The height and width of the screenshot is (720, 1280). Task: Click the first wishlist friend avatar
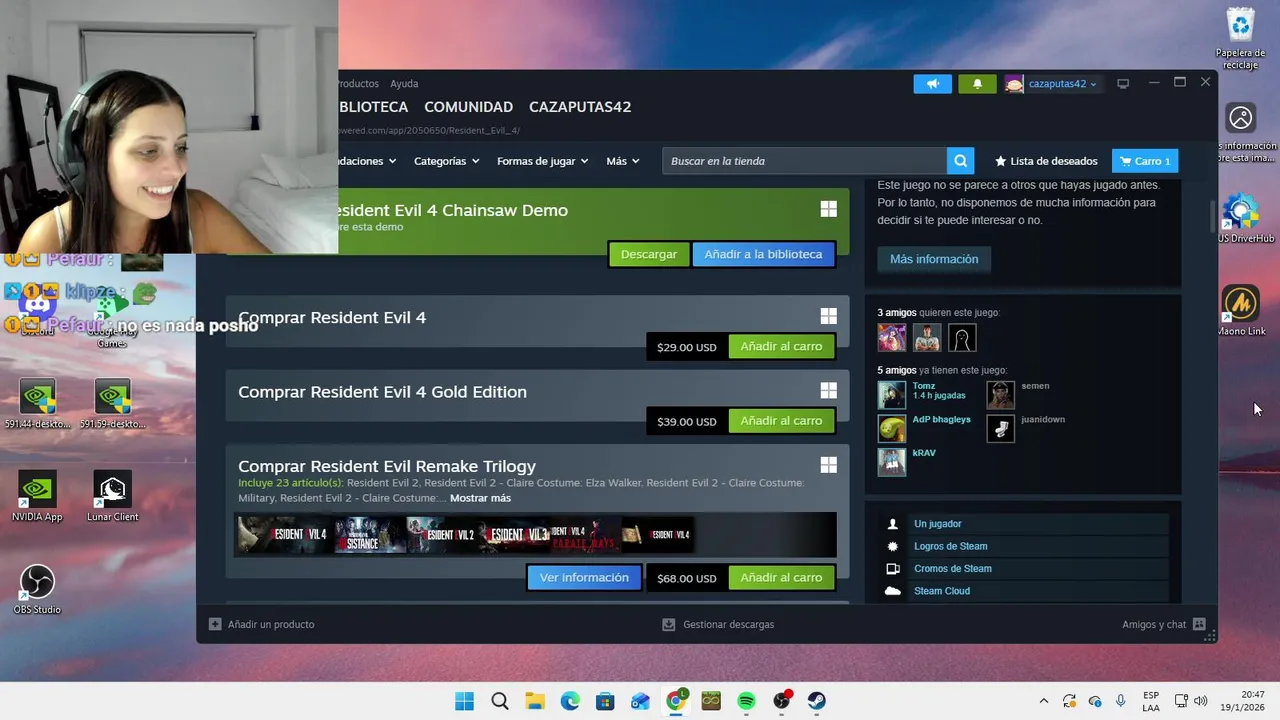892,338
